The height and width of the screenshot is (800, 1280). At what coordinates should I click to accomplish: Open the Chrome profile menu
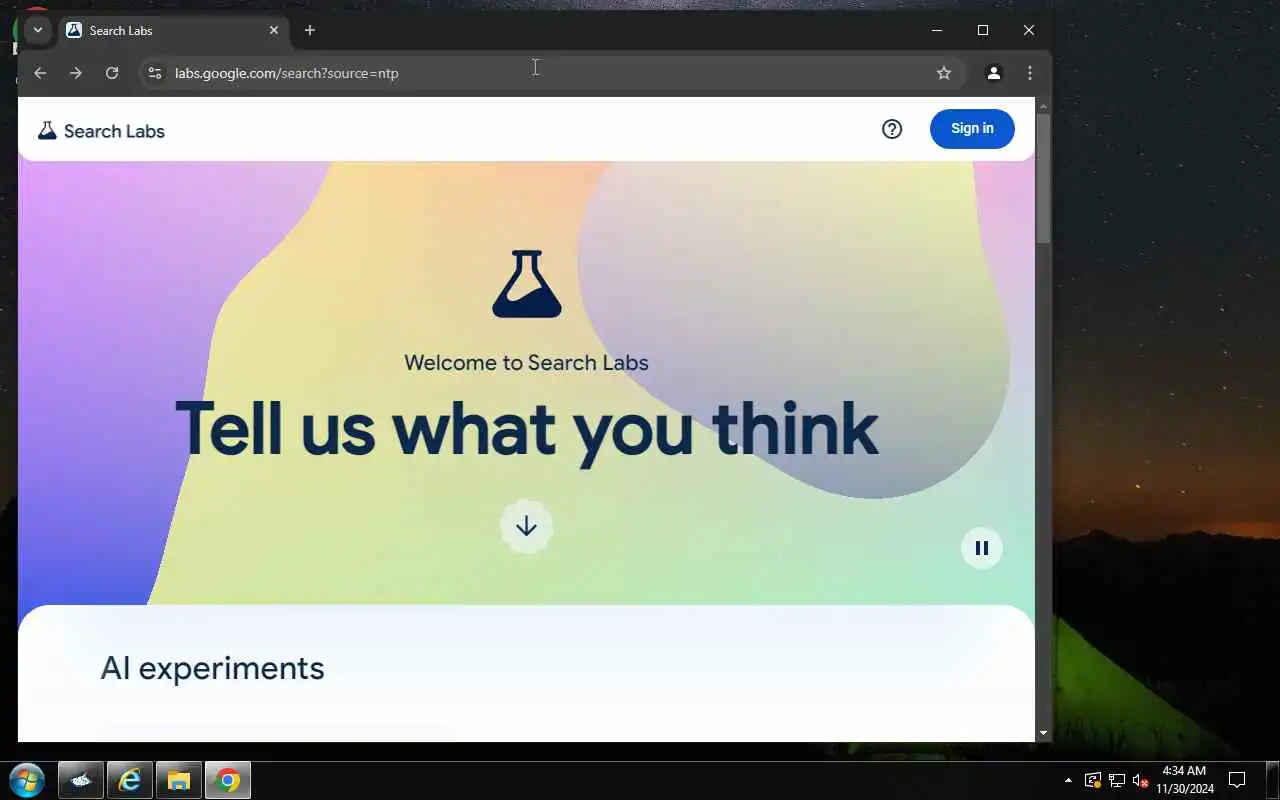point(994,73)
